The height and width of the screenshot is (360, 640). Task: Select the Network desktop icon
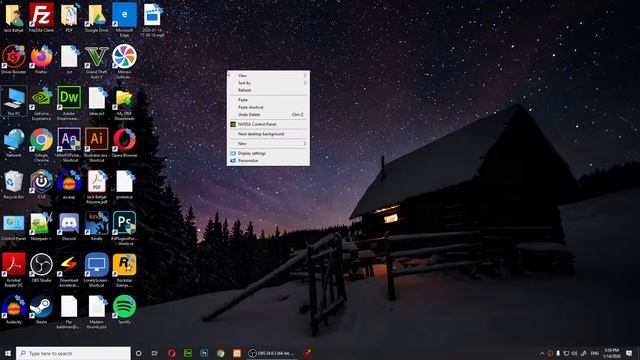pyautogui.click(x=14, y=142)
